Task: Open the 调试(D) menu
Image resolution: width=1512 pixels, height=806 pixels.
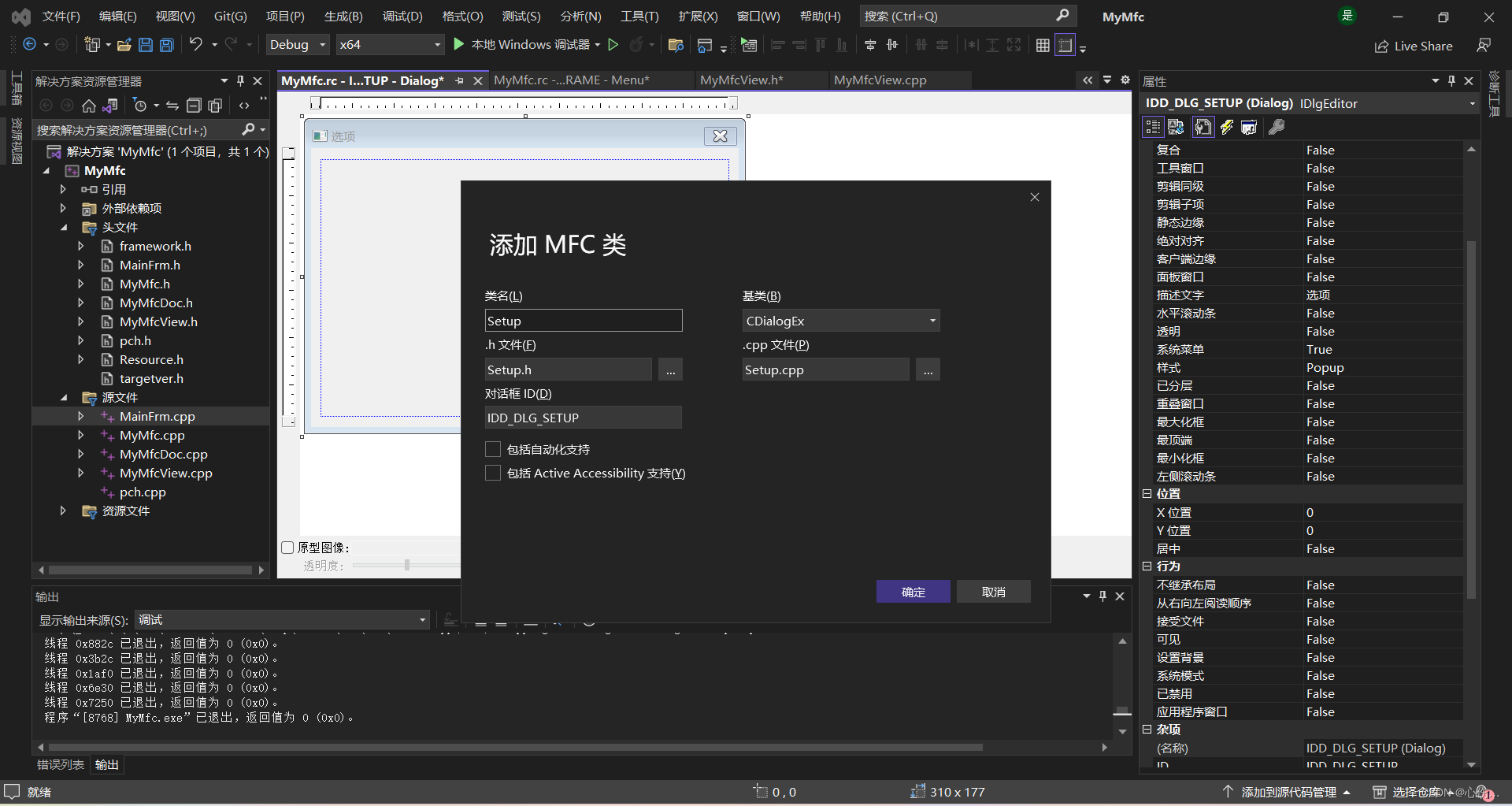Action: pos(402,17)
